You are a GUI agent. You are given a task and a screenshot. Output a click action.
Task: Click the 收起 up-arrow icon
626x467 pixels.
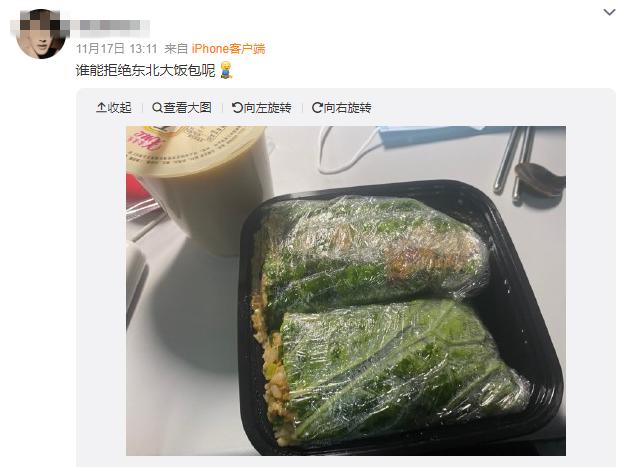pyautogui.click(x=101, y=107)
